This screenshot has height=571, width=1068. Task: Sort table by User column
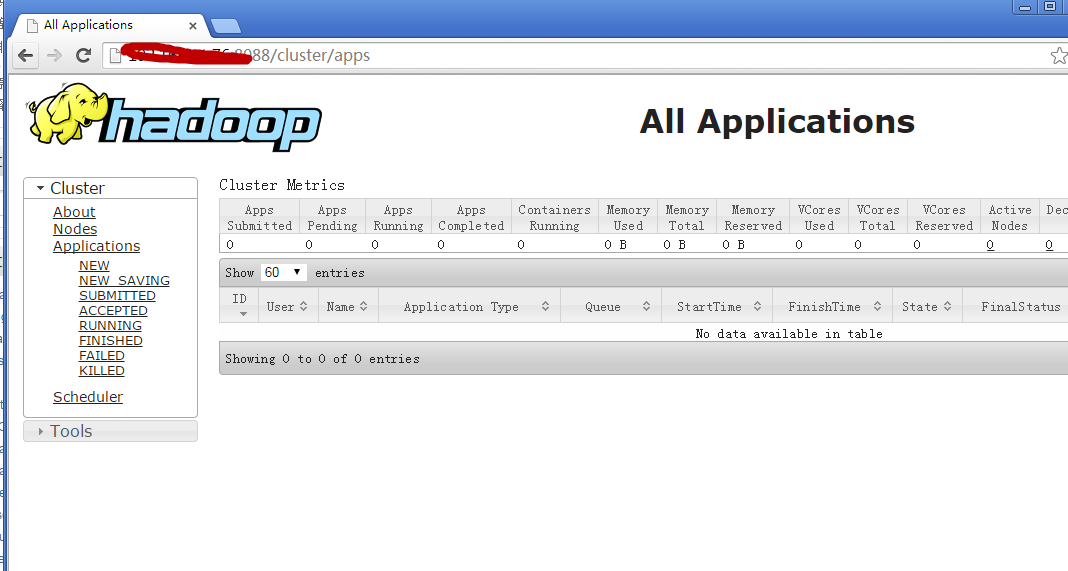pyautogui.click(x=287, y=307)
